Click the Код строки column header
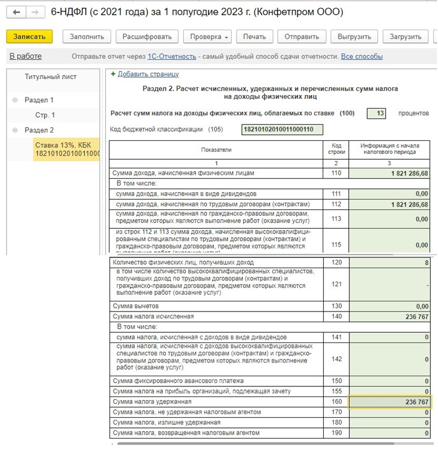438x450 pixels. [336, 149]
